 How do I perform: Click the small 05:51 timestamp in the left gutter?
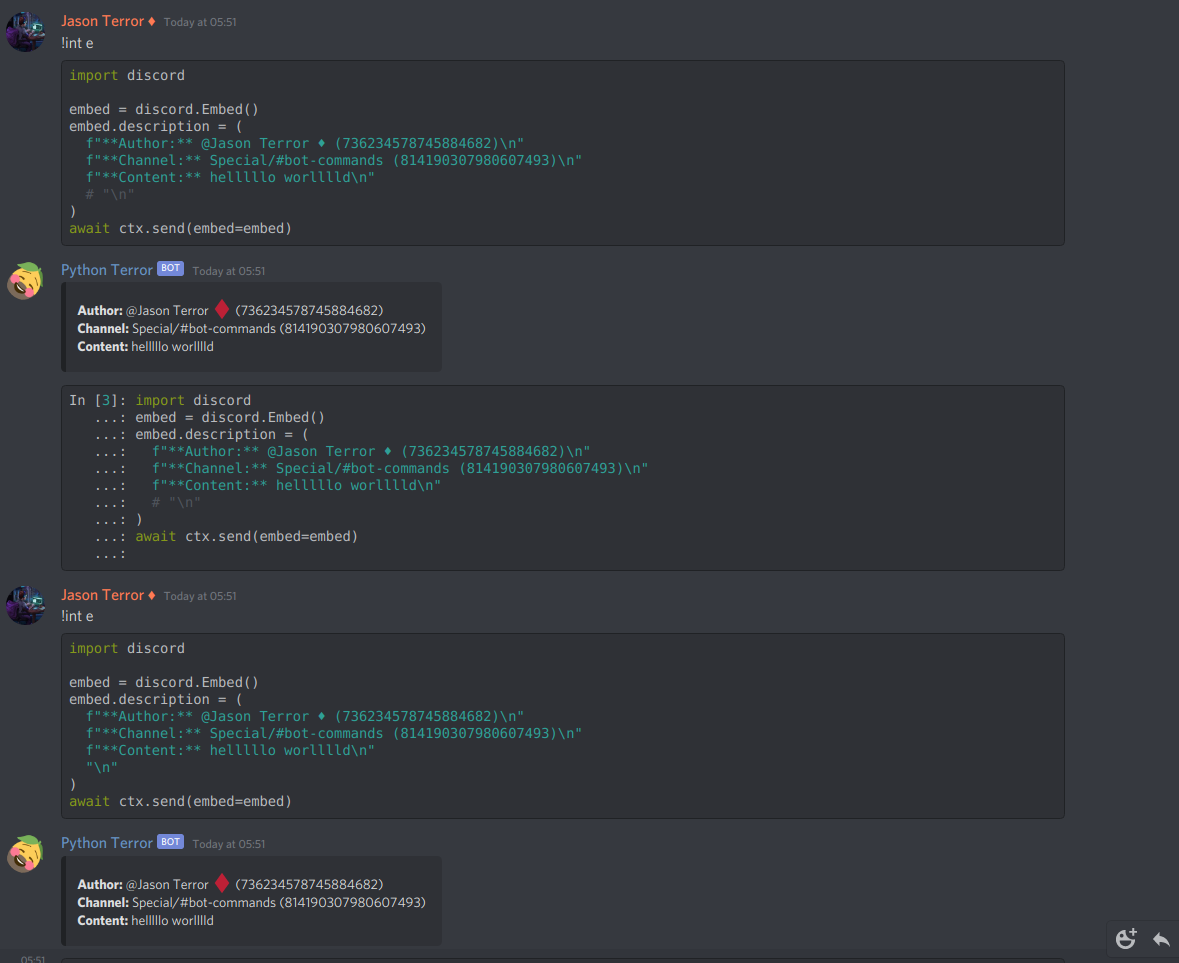pyautogui.click(x=32, y=958)
